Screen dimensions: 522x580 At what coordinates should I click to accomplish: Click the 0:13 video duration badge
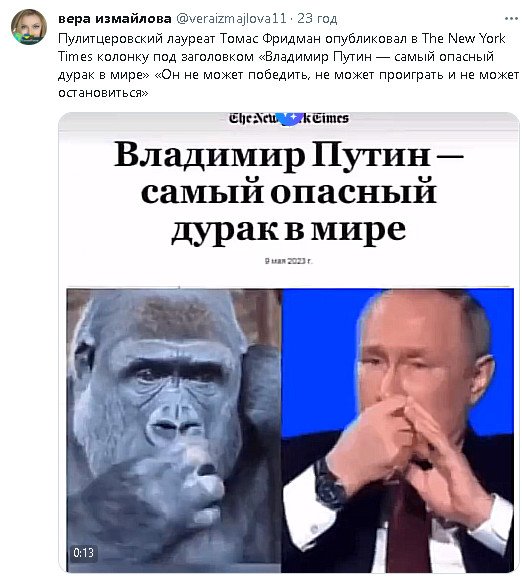(84, 553)
